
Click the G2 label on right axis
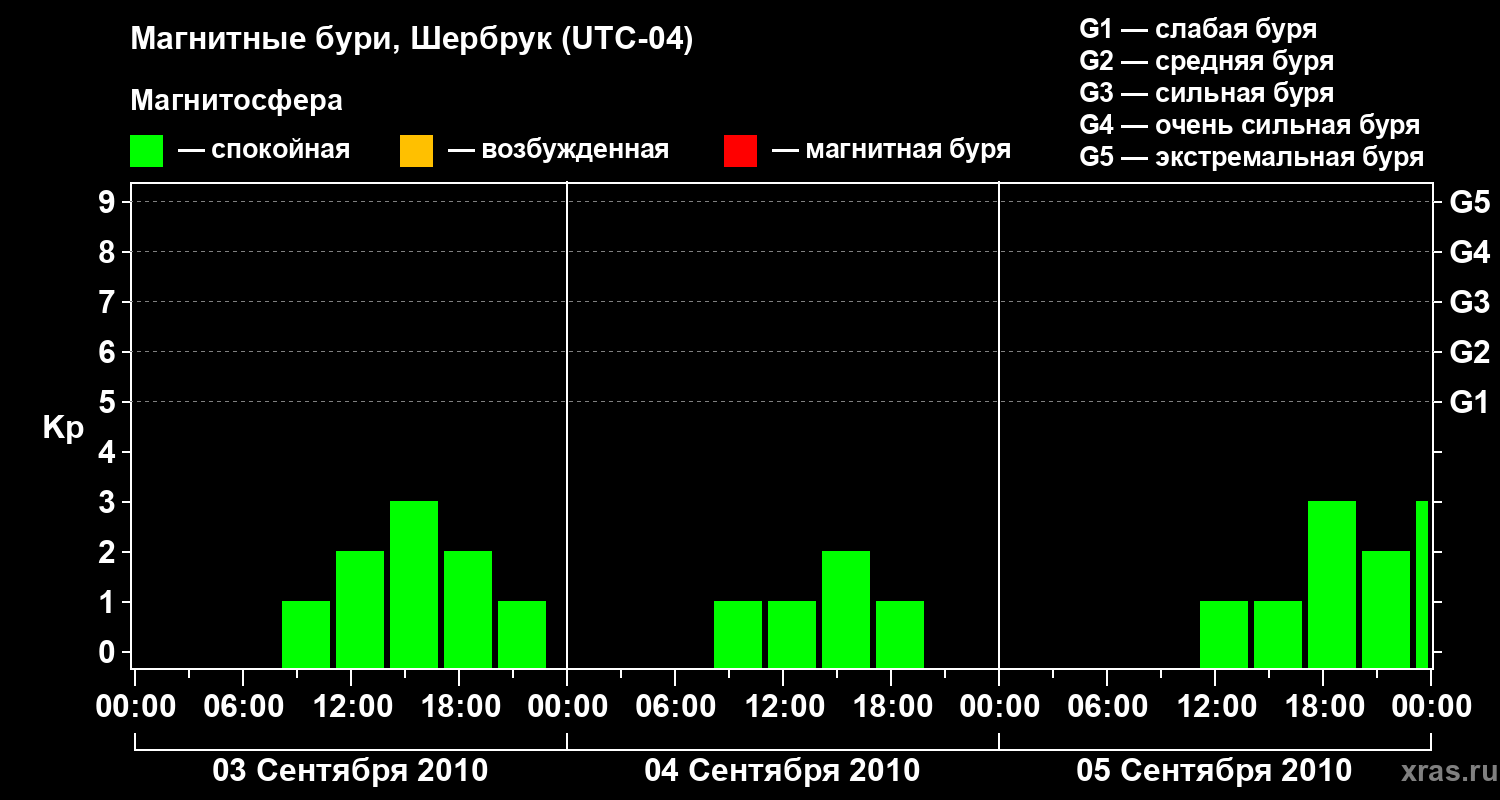pyautogui.click(x=1469, y=352)
